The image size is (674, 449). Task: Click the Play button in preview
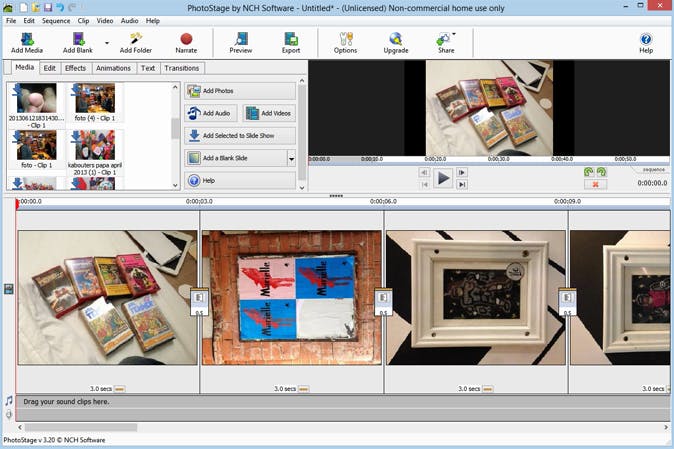tap(443, 178)
